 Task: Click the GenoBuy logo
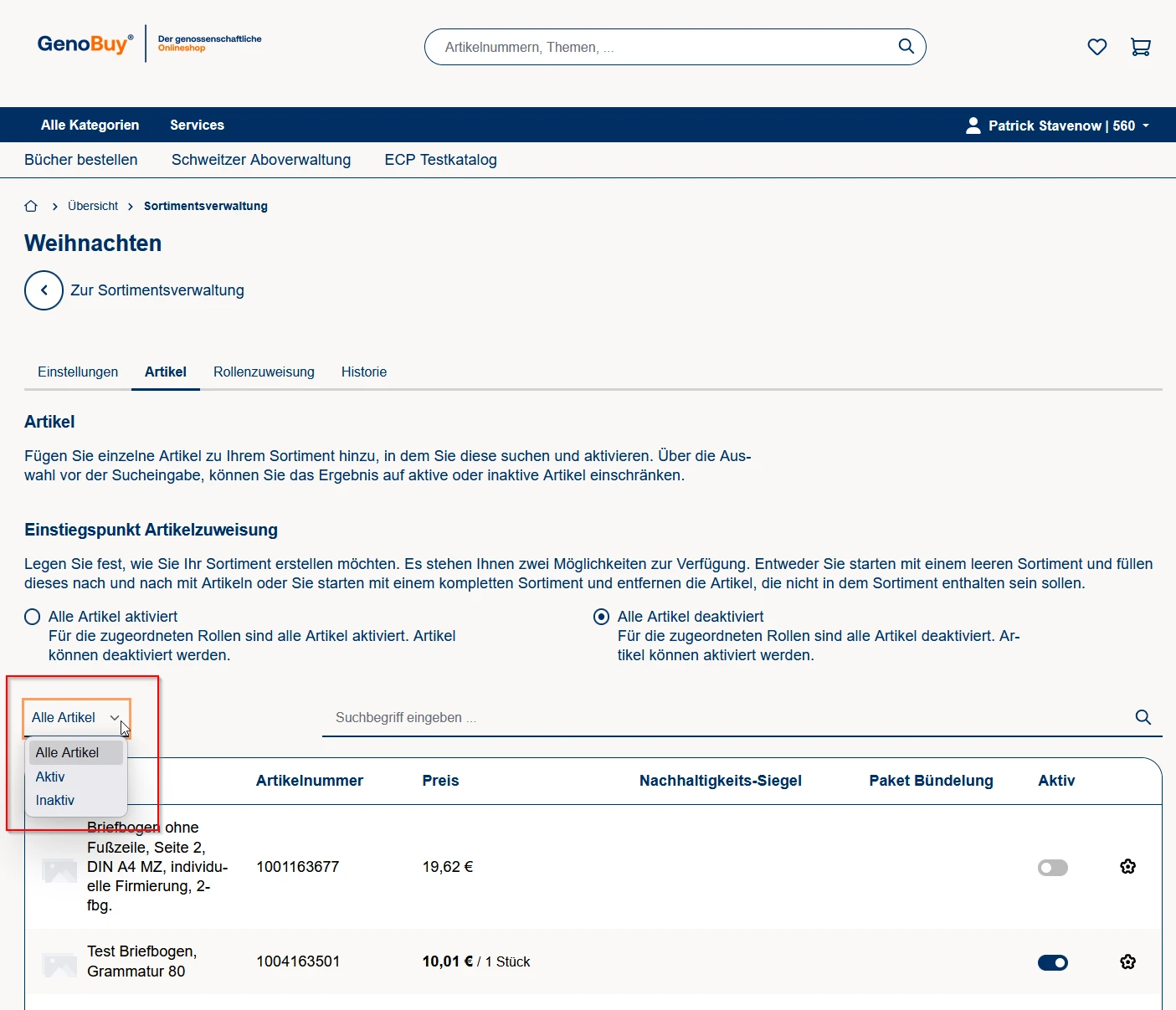(x=85, y=44)
